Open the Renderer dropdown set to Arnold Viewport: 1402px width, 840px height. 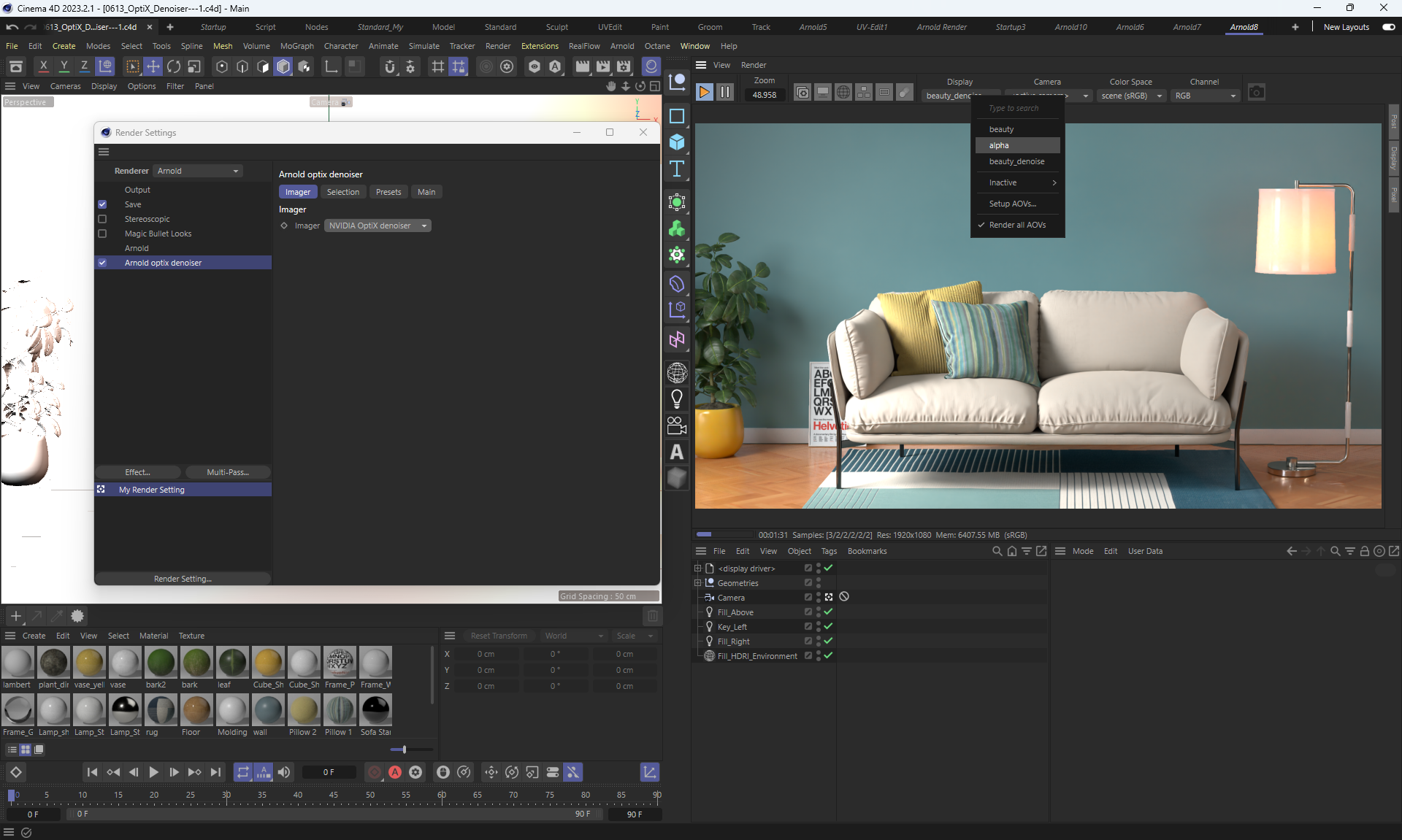[198, 171]
